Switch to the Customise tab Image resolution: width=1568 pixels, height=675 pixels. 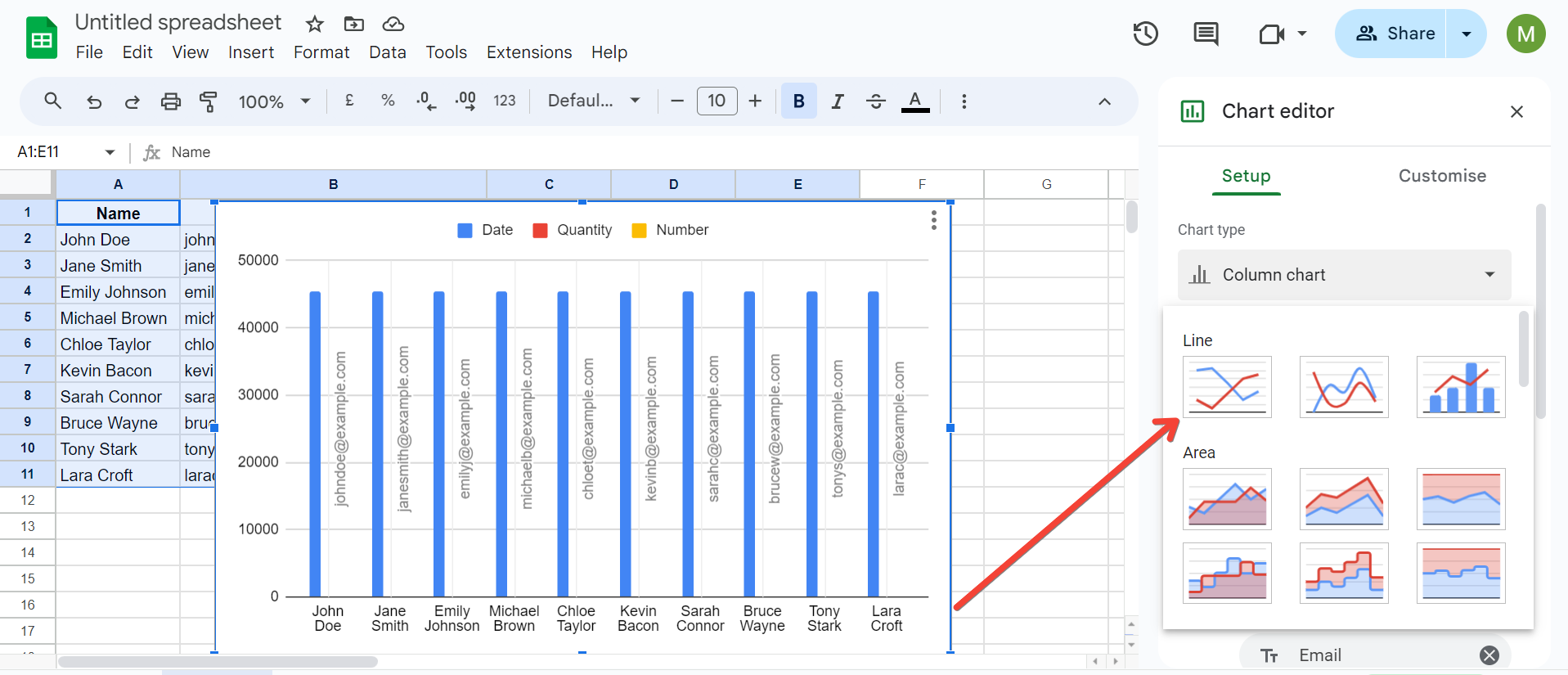tap(1442, 176)
